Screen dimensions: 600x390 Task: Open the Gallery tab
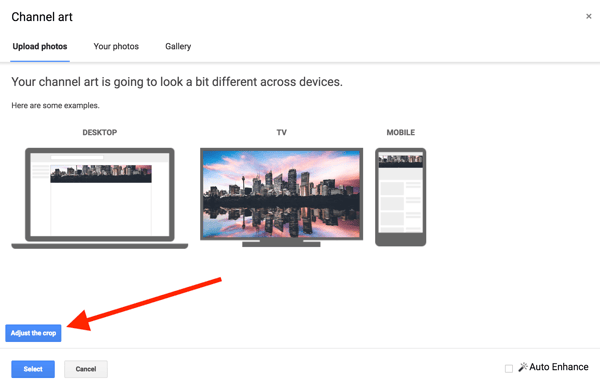pyautogui.click(x=178, y=46)
